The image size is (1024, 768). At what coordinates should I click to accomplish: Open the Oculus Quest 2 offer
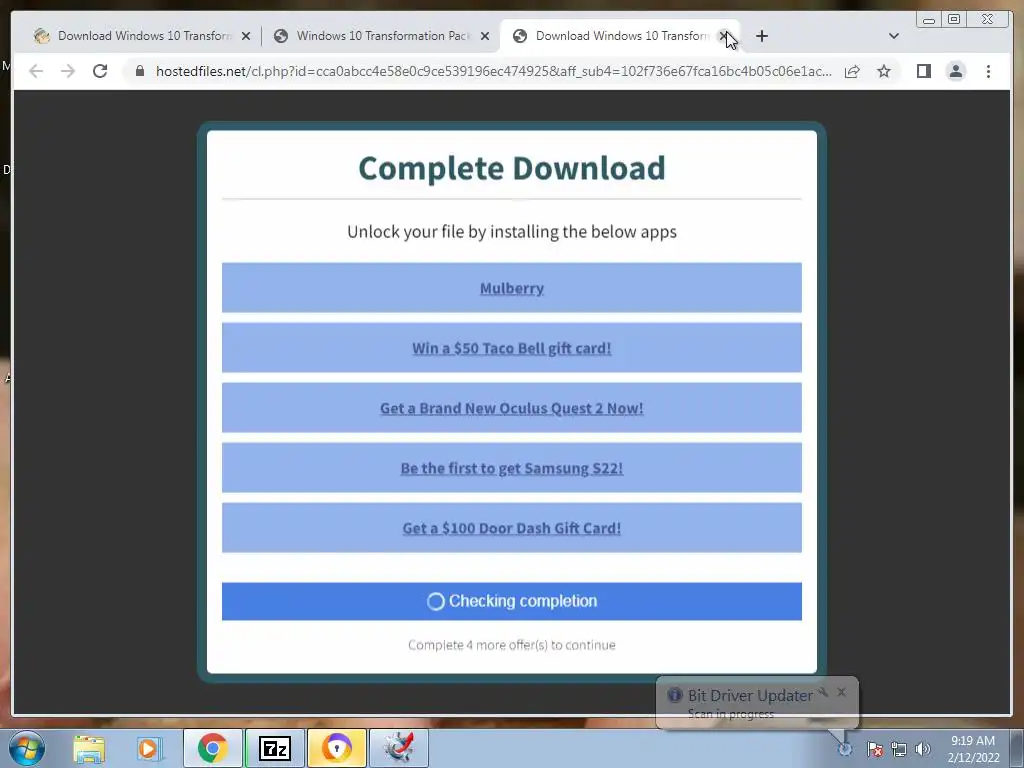pyautogui.click(x=511, y=408)
